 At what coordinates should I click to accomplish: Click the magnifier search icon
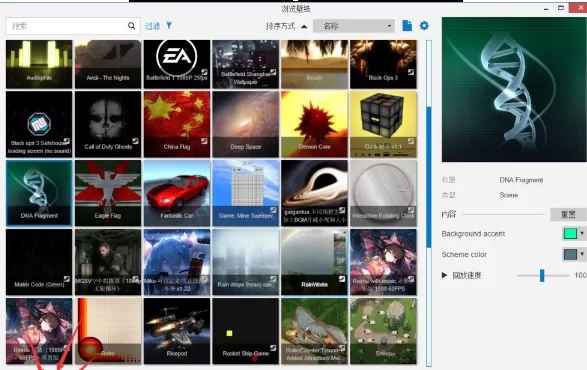point(131,26)
